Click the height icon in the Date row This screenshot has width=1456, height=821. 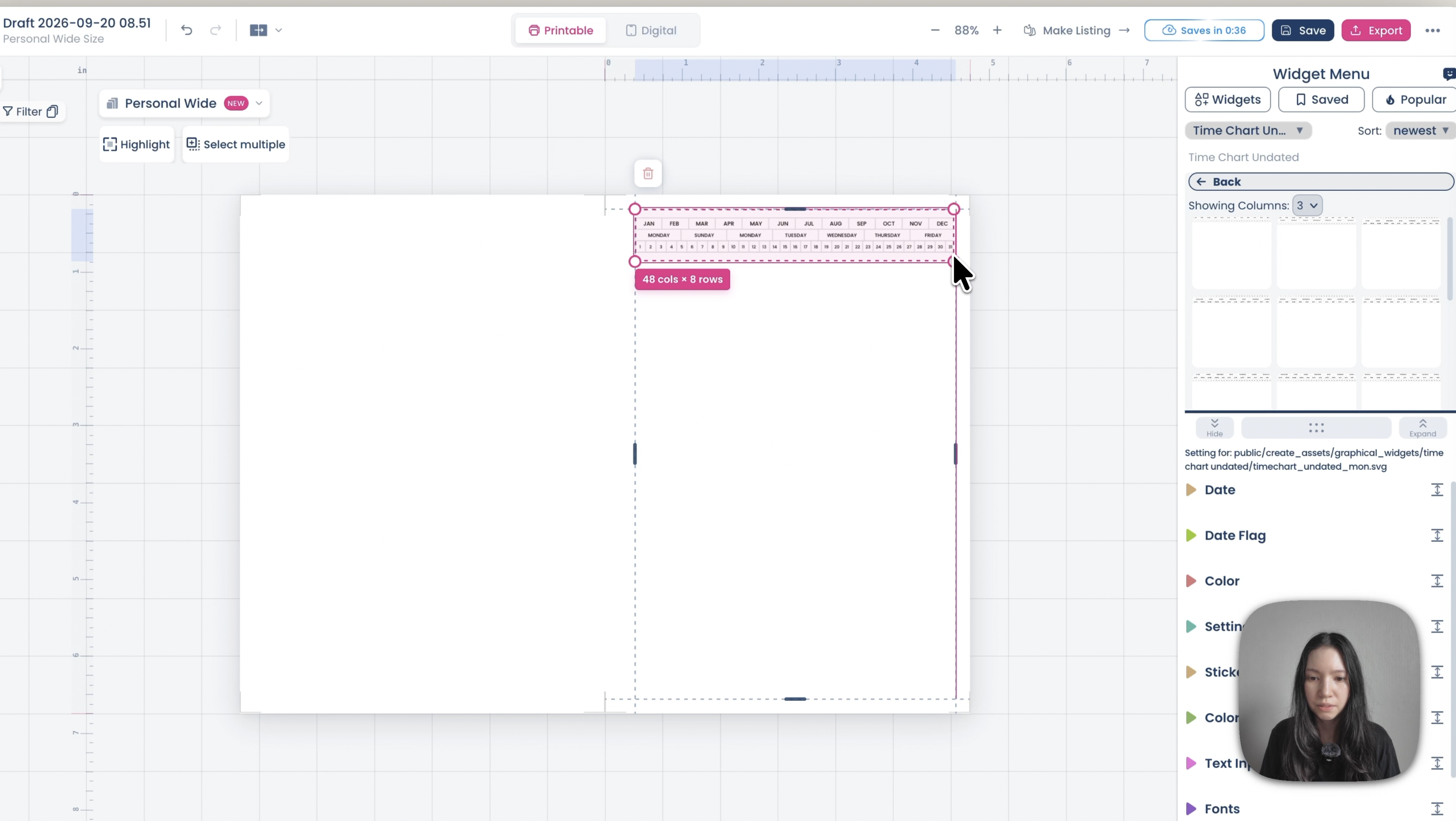pyautogui.click(x=1437, y=490)
